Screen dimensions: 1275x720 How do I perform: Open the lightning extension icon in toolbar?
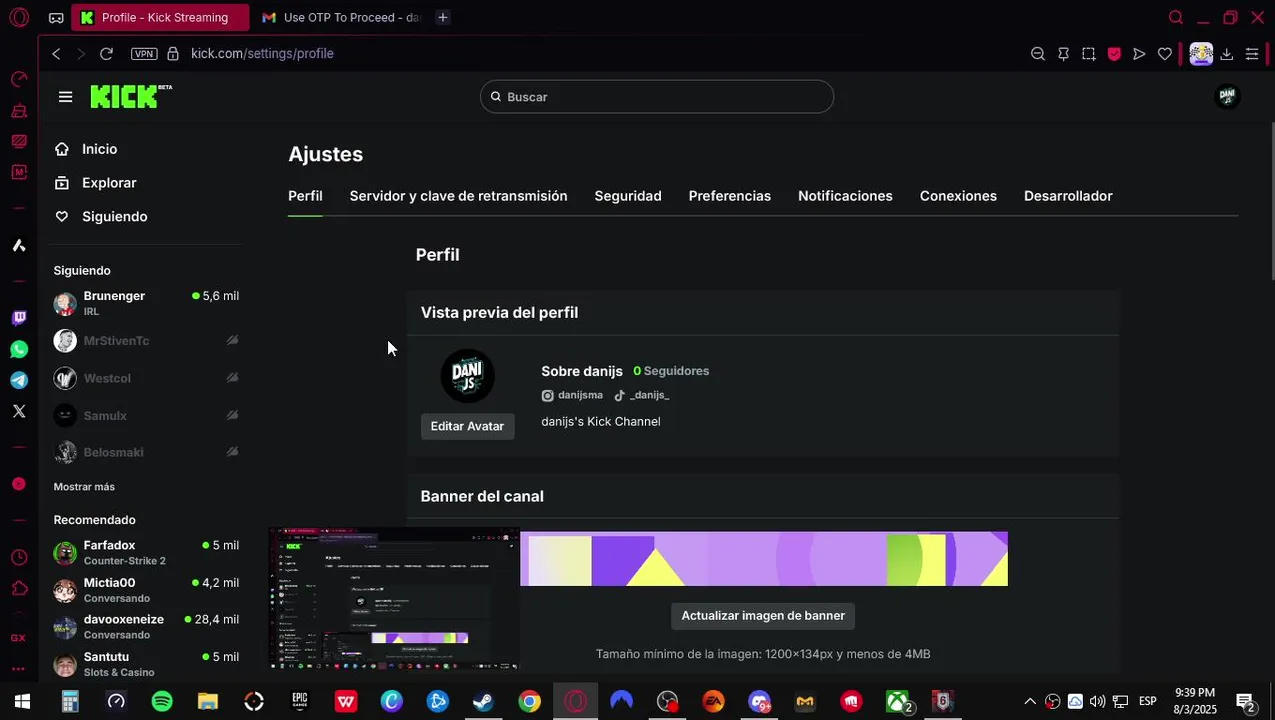(1201, 54)
